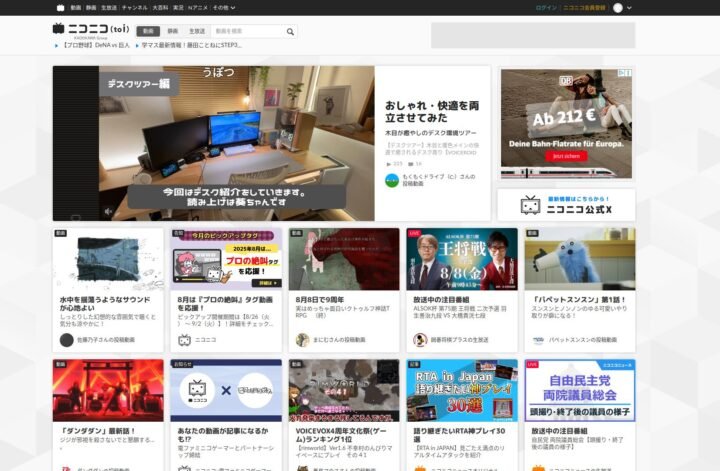Click the TV icon in the black top bar
Image resolution: width=720 pixels, height=471 pixels.
click(x=61, y=8)
